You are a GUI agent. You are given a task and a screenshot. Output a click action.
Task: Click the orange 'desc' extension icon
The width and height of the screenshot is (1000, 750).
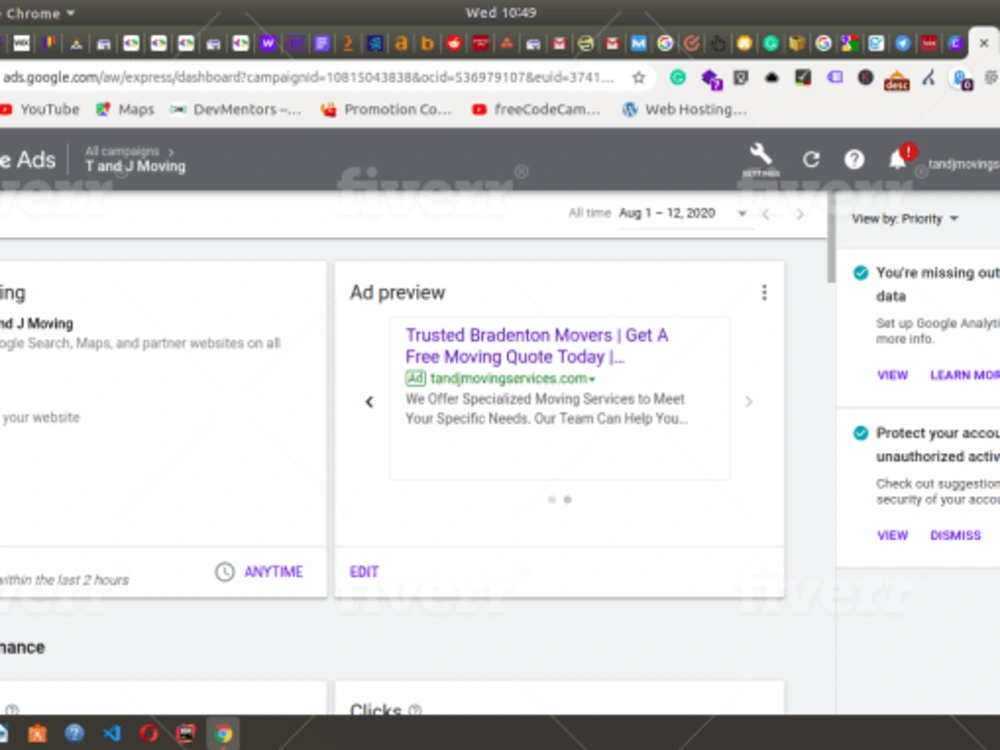[896, 79]
